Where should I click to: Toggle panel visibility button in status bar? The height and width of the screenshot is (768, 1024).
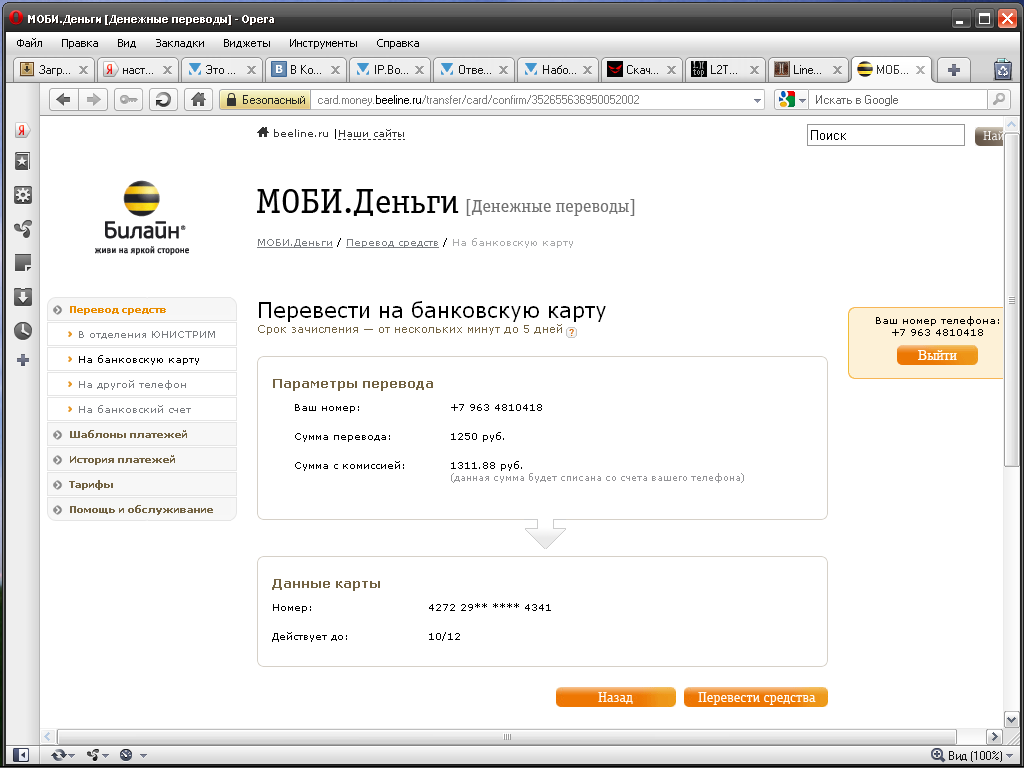pyautogui.click(x=21, y=755)
